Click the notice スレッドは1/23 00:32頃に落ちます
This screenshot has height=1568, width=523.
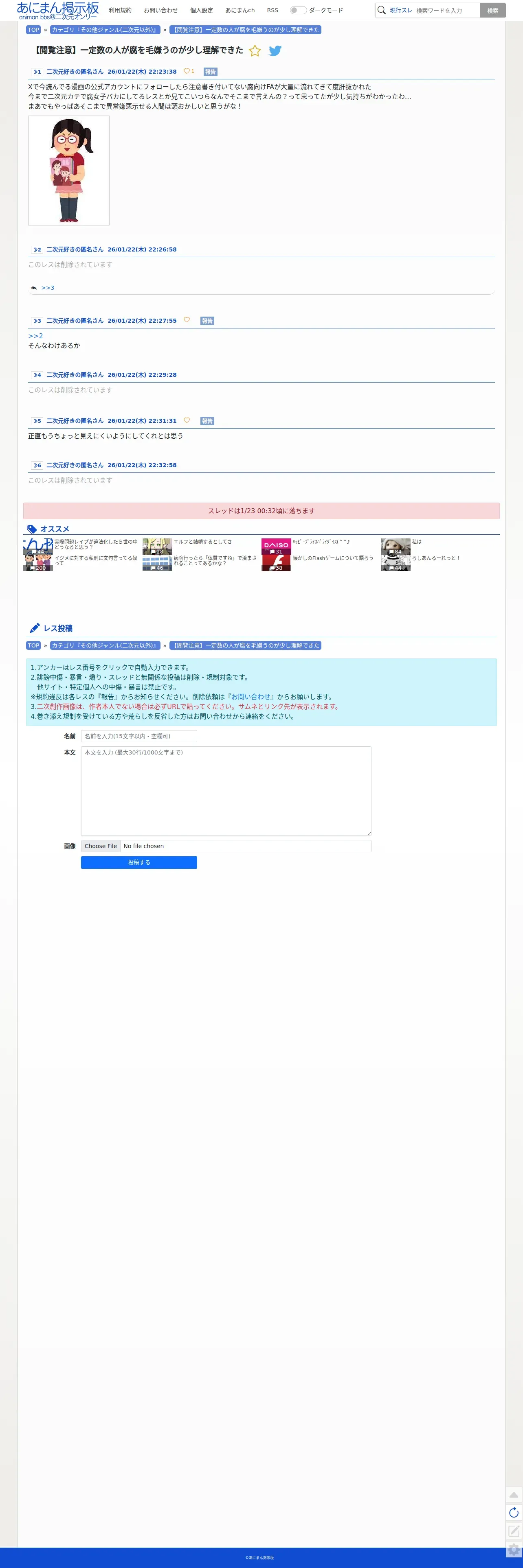[261, 511]
